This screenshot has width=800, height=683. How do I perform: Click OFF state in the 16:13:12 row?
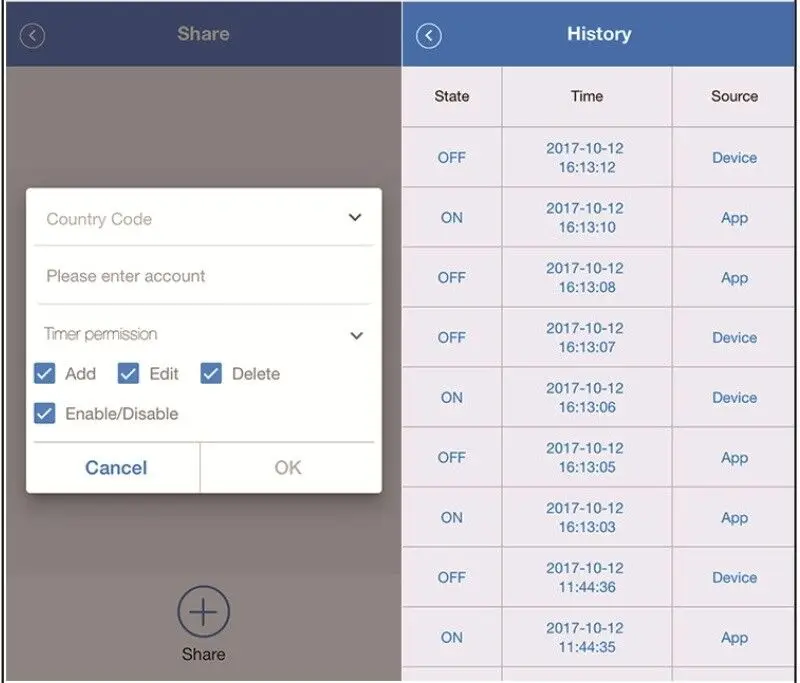pos(452,158)
